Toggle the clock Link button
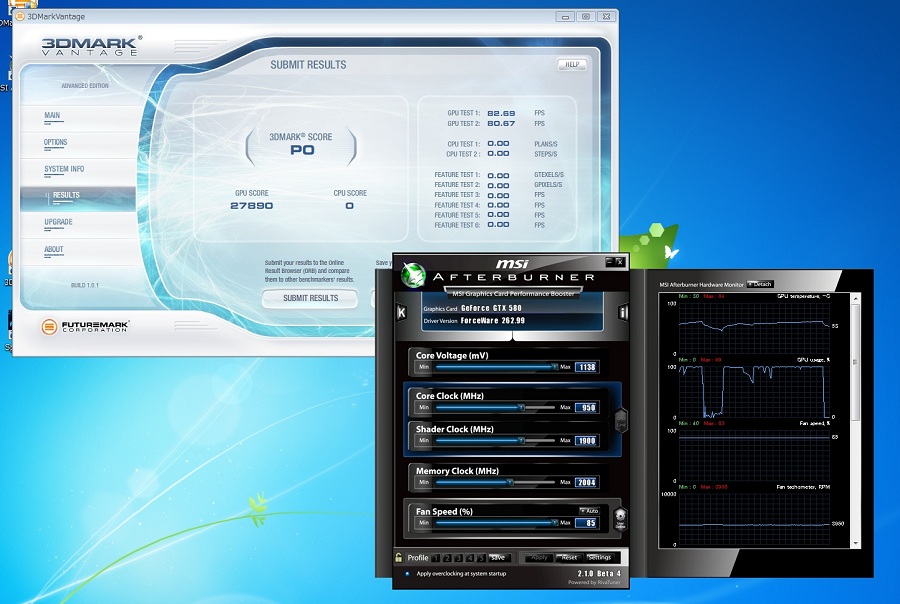The height and width of the screenshot is (604, 900). pyautogui.click(x=621, y=421)
